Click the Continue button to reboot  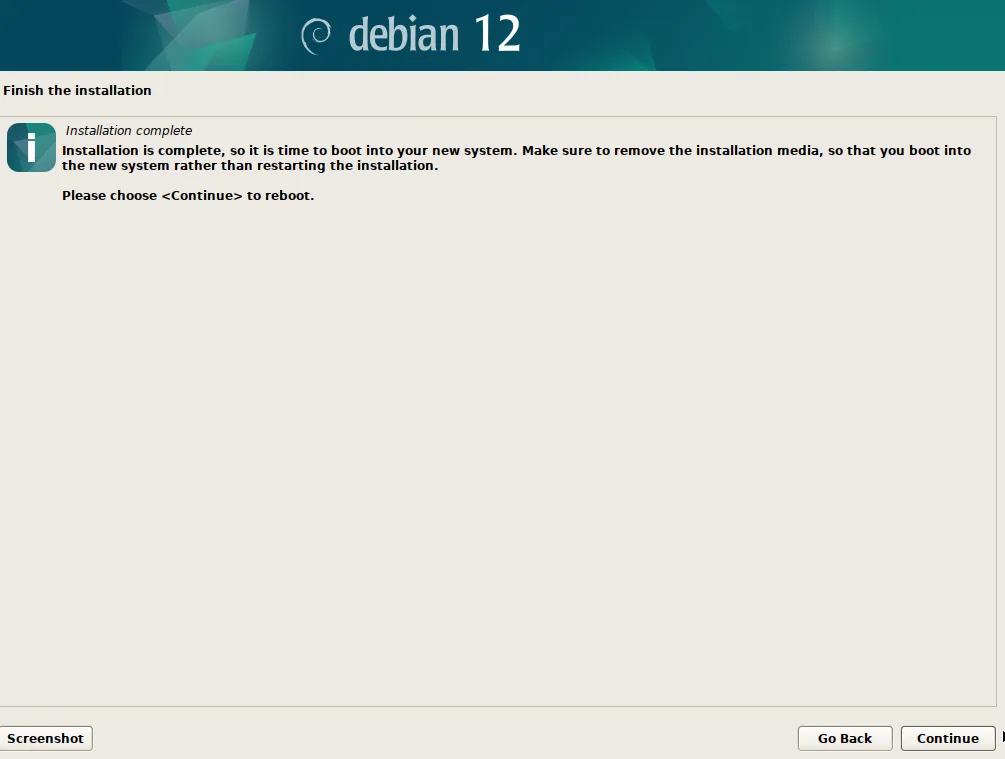(947, 738)
